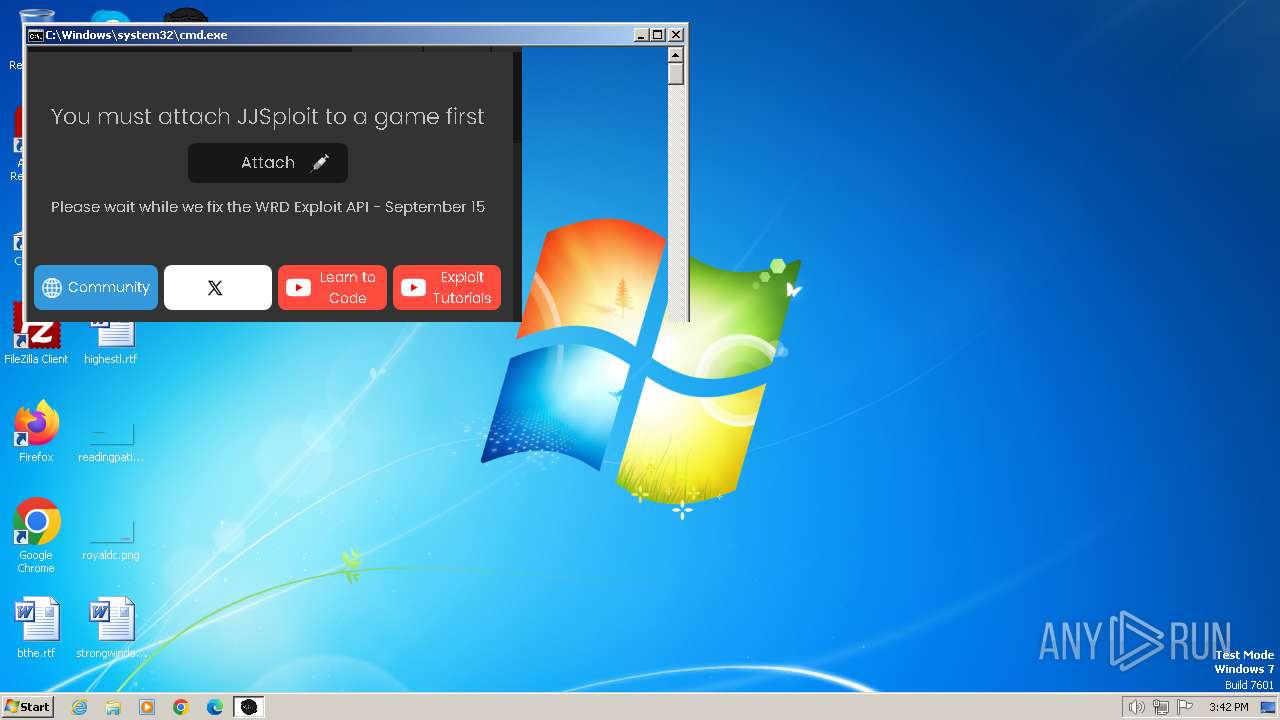
Task: Click the Attach button in JJSploit
Action: (268, 163)
